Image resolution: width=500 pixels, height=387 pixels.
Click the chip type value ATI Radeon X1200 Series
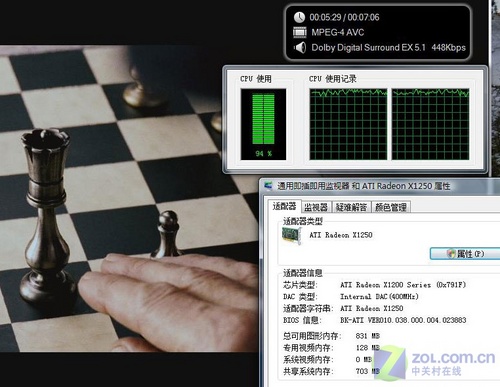403,285
